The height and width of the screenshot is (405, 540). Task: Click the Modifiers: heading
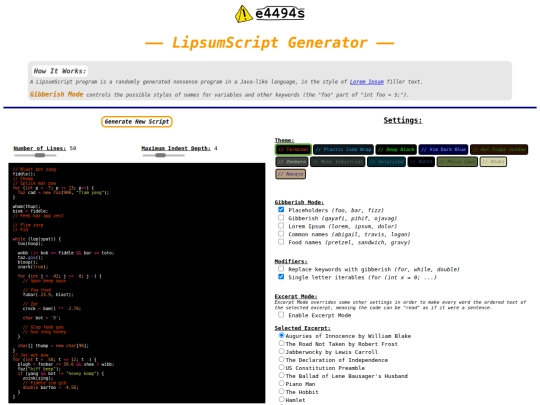click(x=291, y=261)
